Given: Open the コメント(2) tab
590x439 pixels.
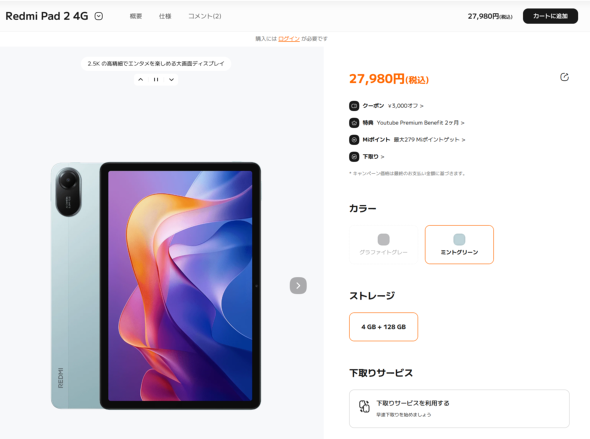Looking at the screenshot, I should 205,16.
